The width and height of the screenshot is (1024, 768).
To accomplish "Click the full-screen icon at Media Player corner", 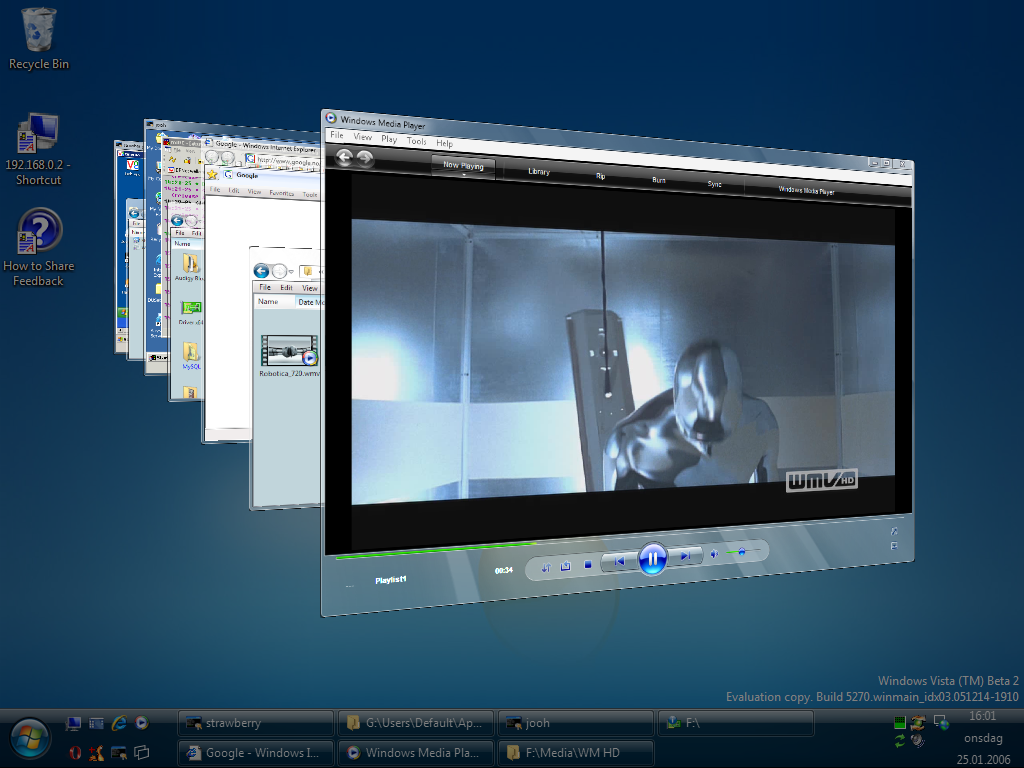I will (894, 532).
